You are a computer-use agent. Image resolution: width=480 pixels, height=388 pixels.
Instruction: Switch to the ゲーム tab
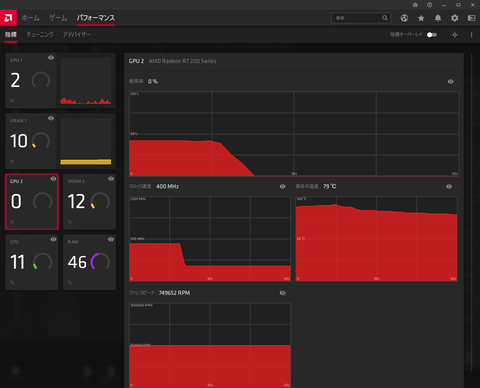click(x=58, y=18)
